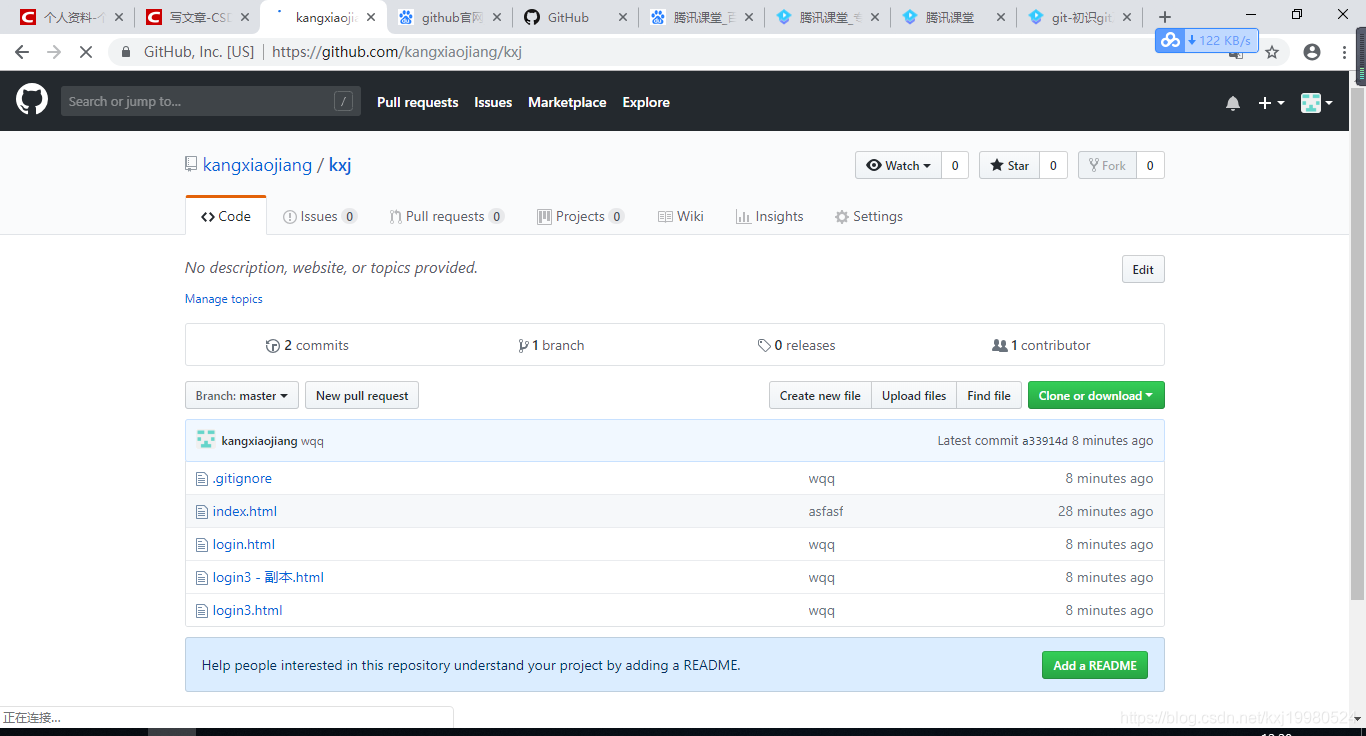
Task: Open GitHub home via Octocat logo
Action: [32, 100]
